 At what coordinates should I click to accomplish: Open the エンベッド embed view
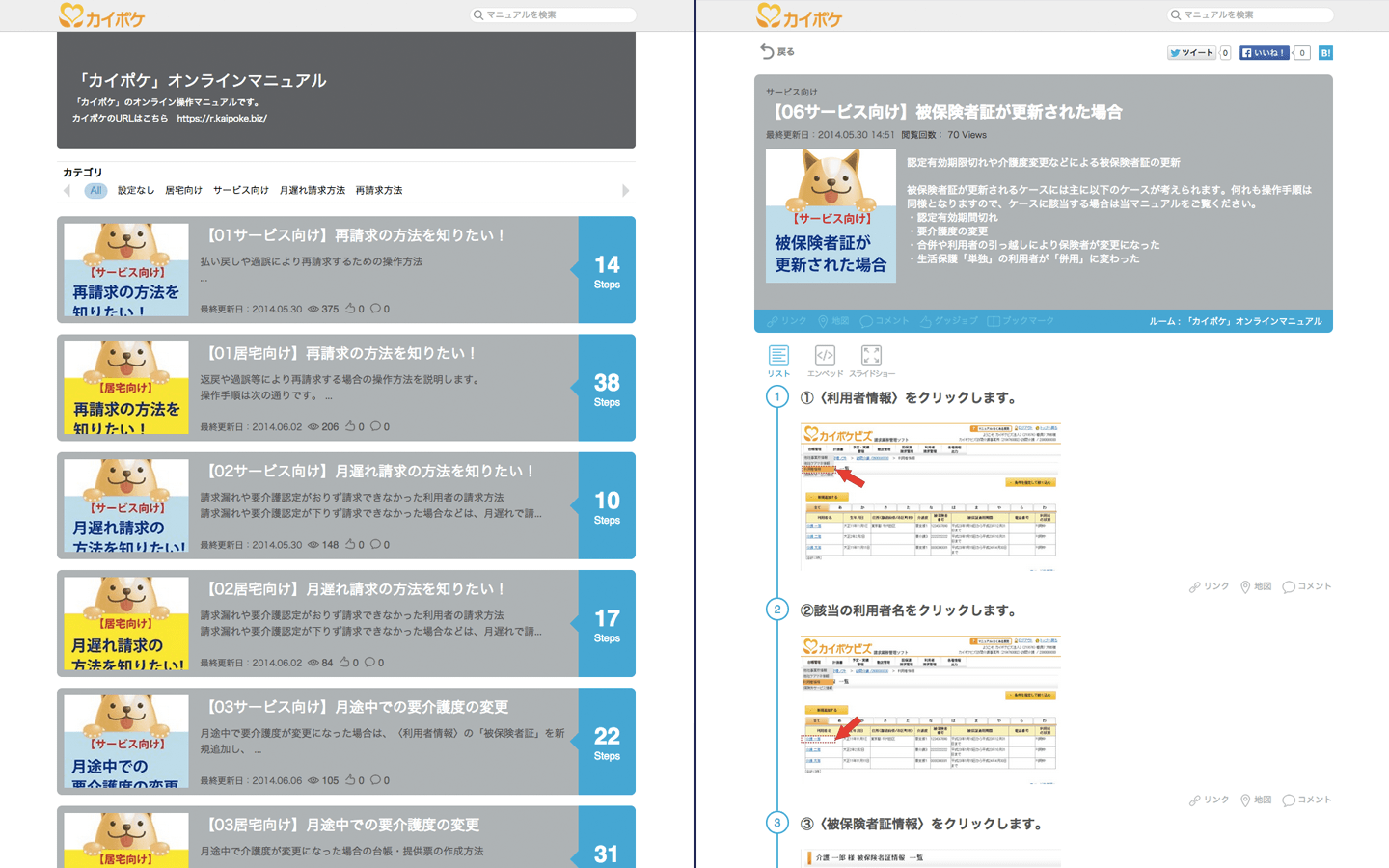[825, 362]
